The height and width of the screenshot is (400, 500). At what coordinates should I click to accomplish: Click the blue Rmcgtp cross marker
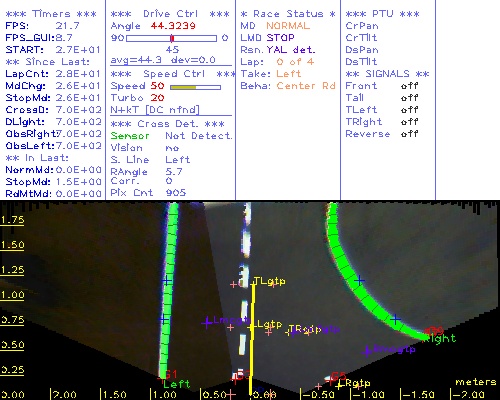367,351
